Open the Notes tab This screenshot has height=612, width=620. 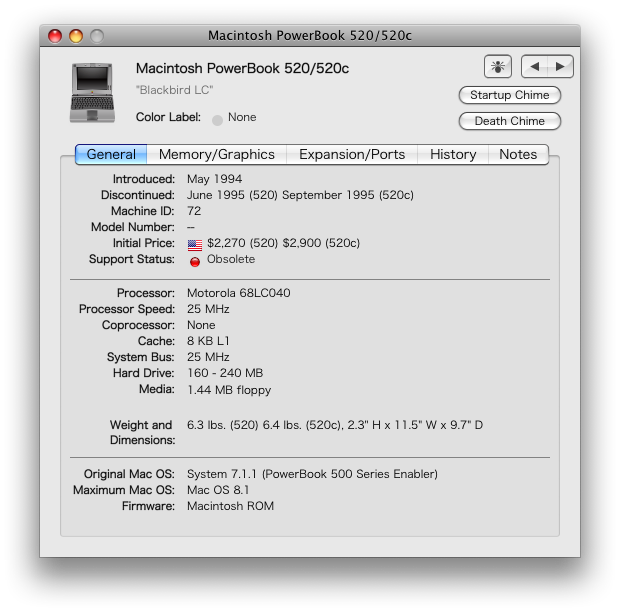pos(518,154)
